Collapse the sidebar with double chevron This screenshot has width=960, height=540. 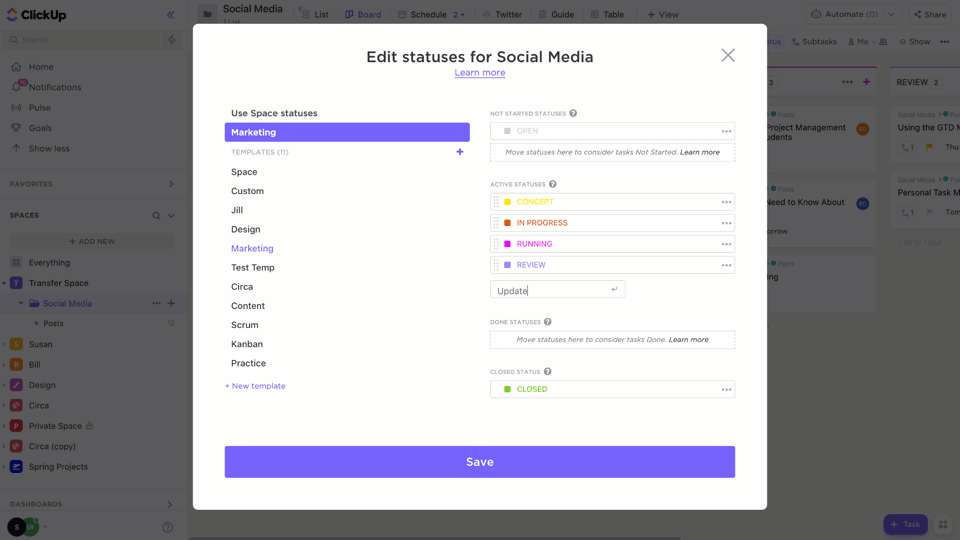(x=171, y=15)
